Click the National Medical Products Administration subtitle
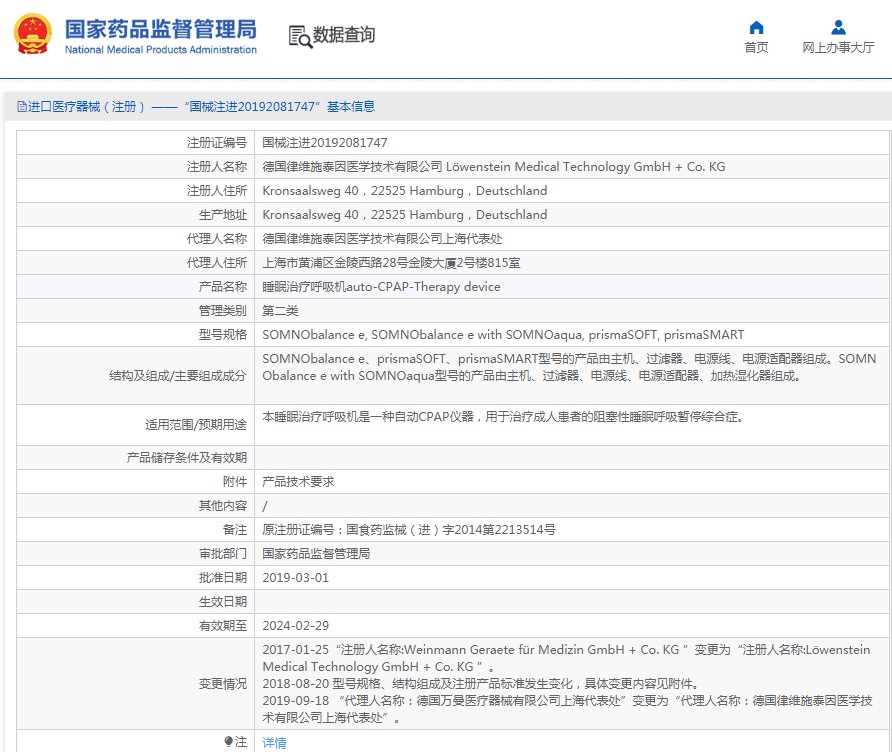This screenshot has height=752, width=892. coord(160,49)
